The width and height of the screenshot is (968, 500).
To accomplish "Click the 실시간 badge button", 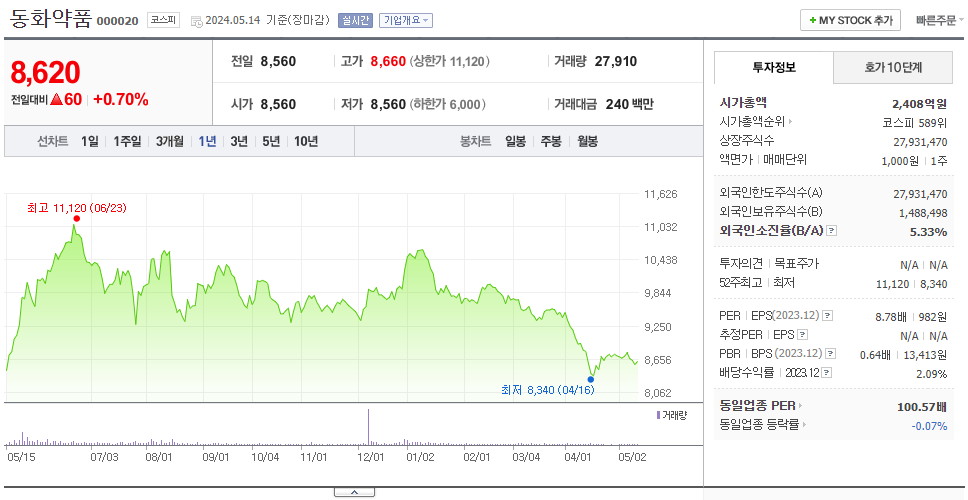I will tap(355, 20).
